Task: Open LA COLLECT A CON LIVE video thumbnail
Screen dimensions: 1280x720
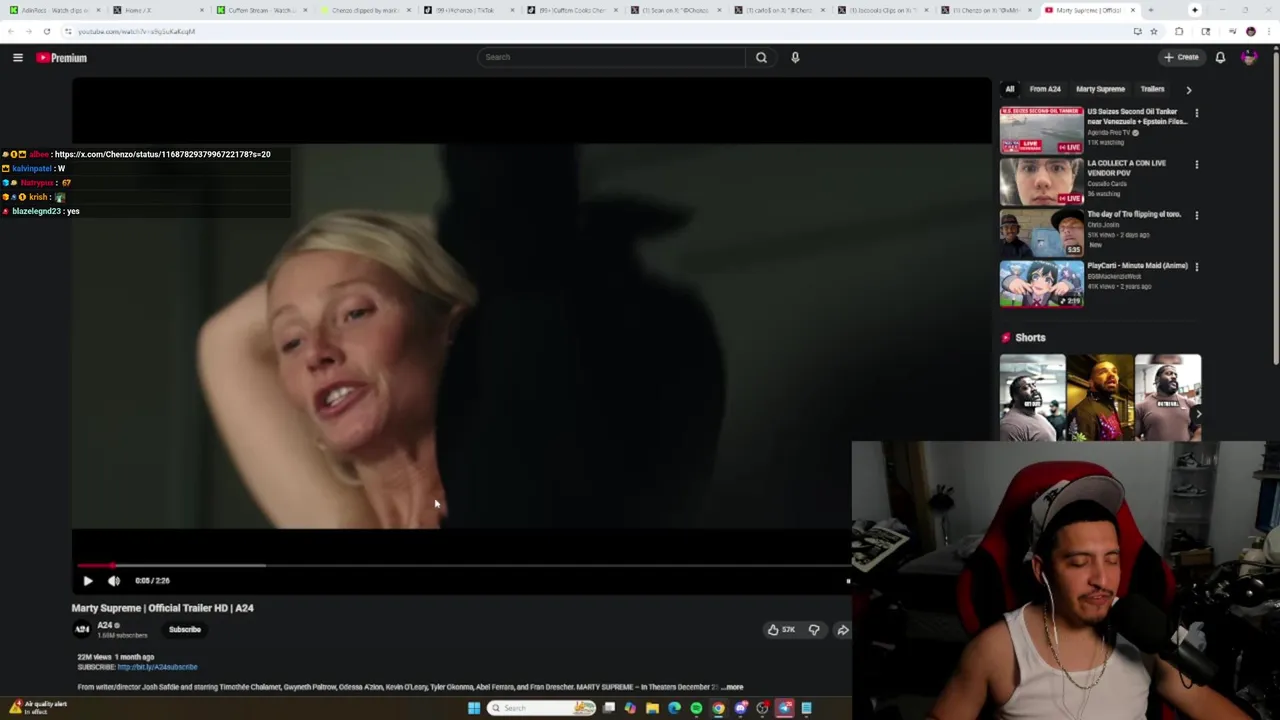Action: [1041, 180]
